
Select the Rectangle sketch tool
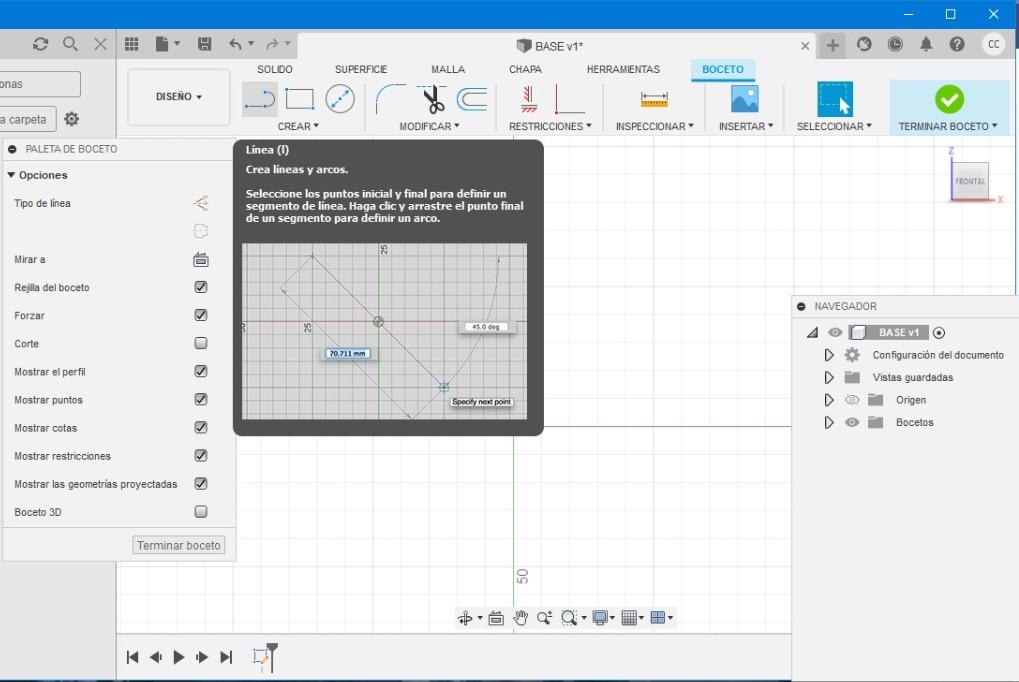(300, 99)
